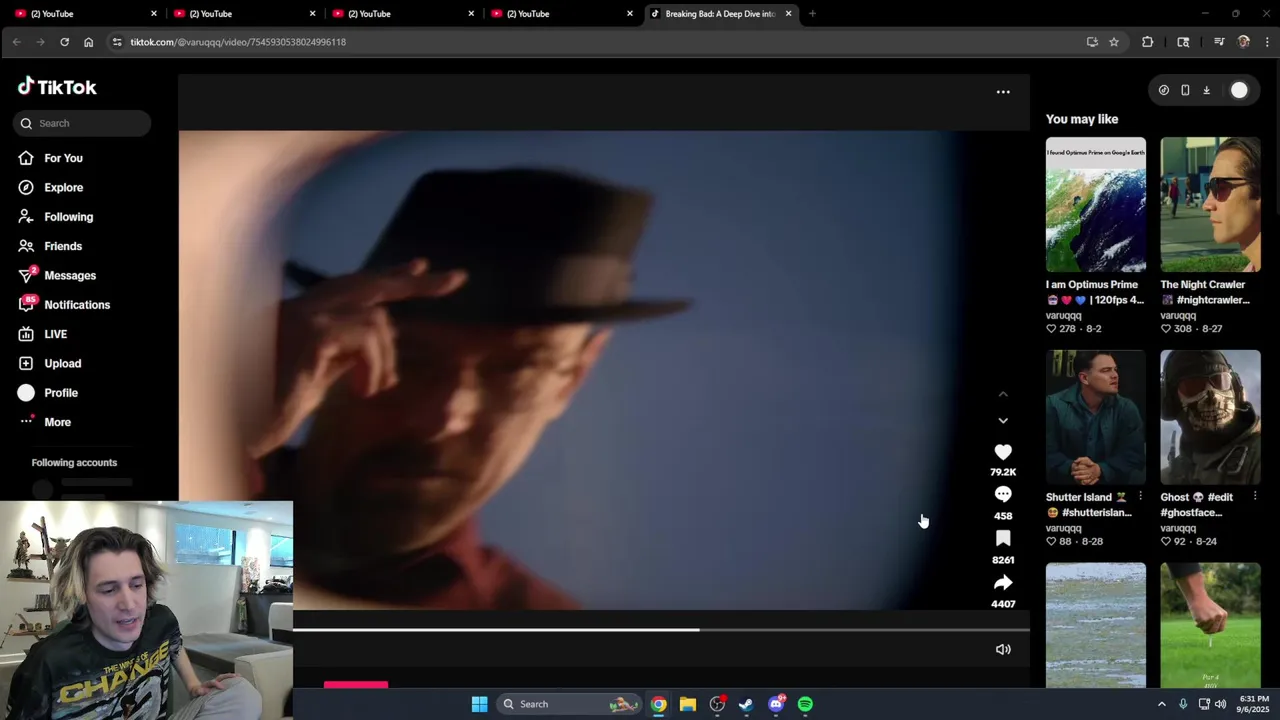Viewport: 1280px width, 720px height.
Task: Open Chrome's three-dot menu
Action: [x=1267, y=42]
